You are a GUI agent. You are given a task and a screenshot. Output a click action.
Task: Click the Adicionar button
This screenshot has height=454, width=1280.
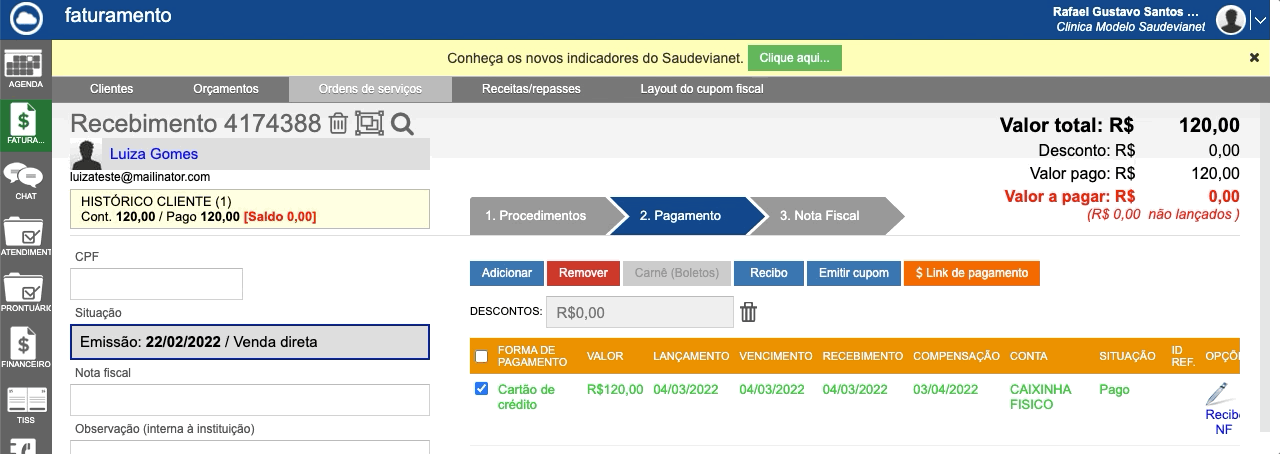[507, 273]
